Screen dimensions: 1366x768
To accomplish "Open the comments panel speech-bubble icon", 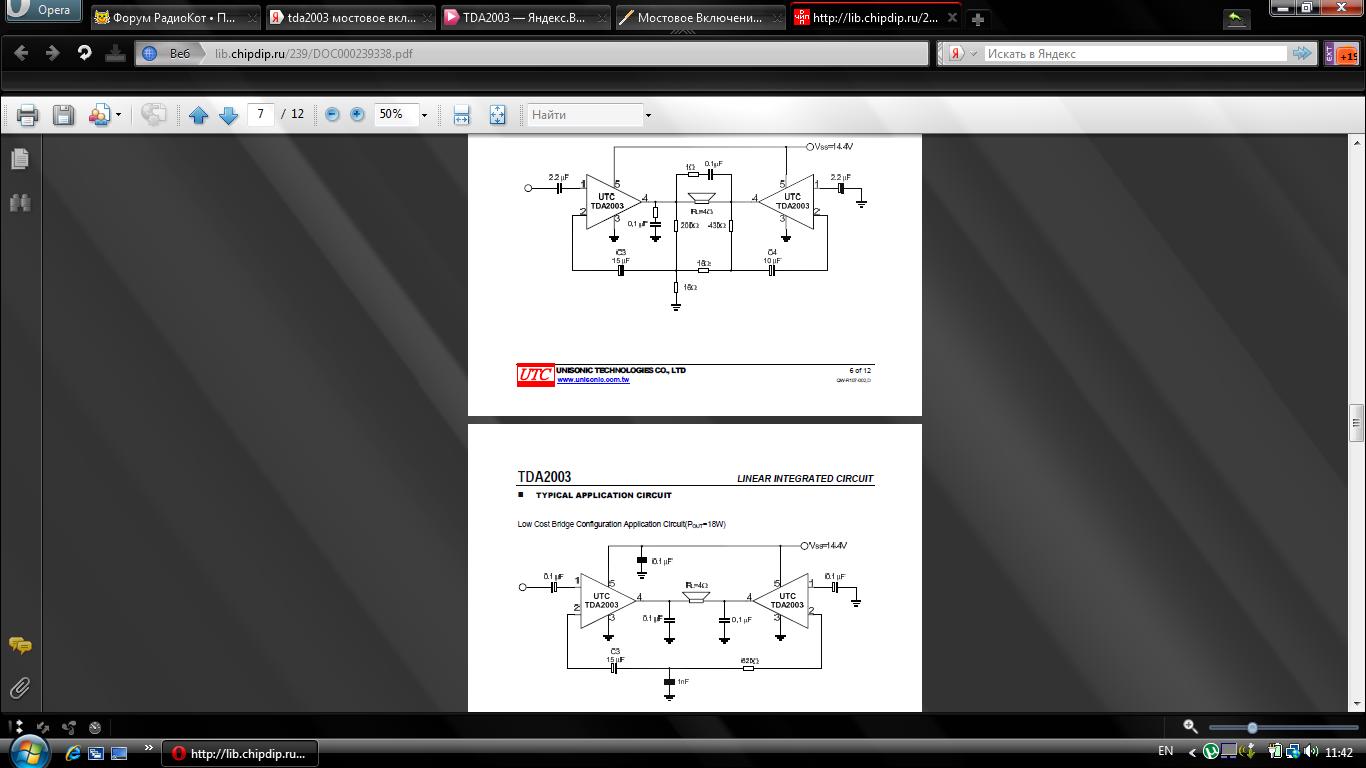I will [20, 646].
